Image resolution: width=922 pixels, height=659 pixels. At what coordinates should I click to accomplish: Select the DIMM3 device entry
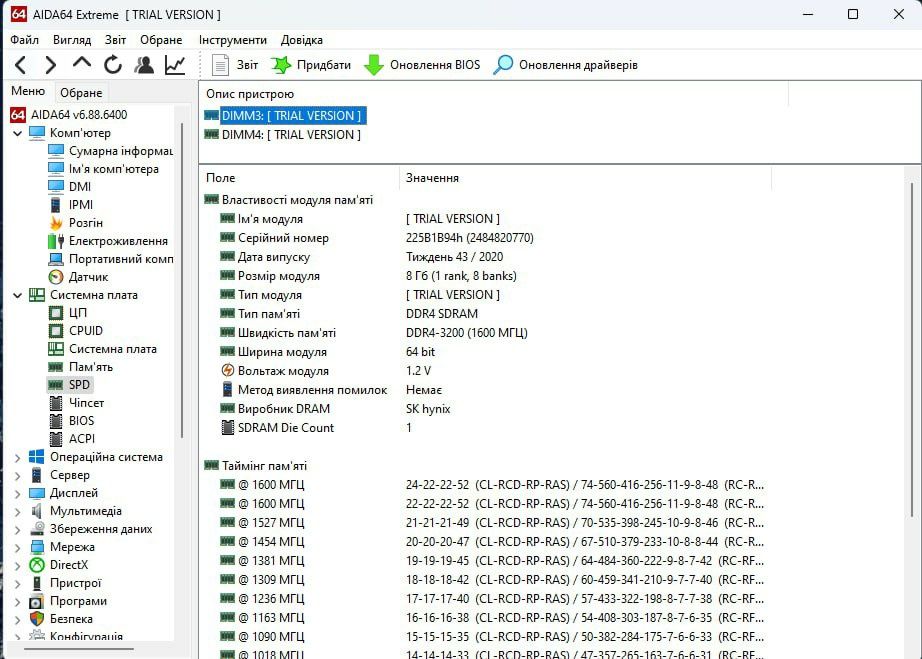click(x=285, y=116)
